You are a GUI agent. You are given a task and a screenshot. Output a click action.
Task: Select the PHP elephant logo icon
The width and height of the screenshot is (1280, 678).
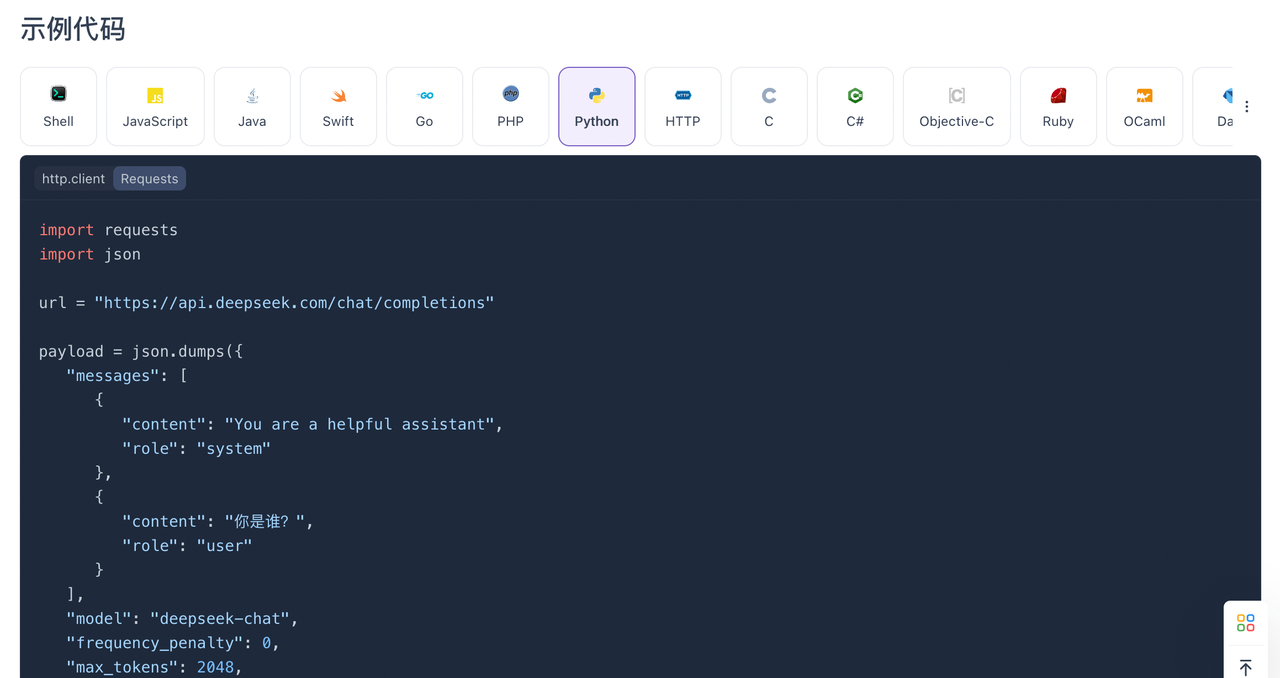coord(510,94)
